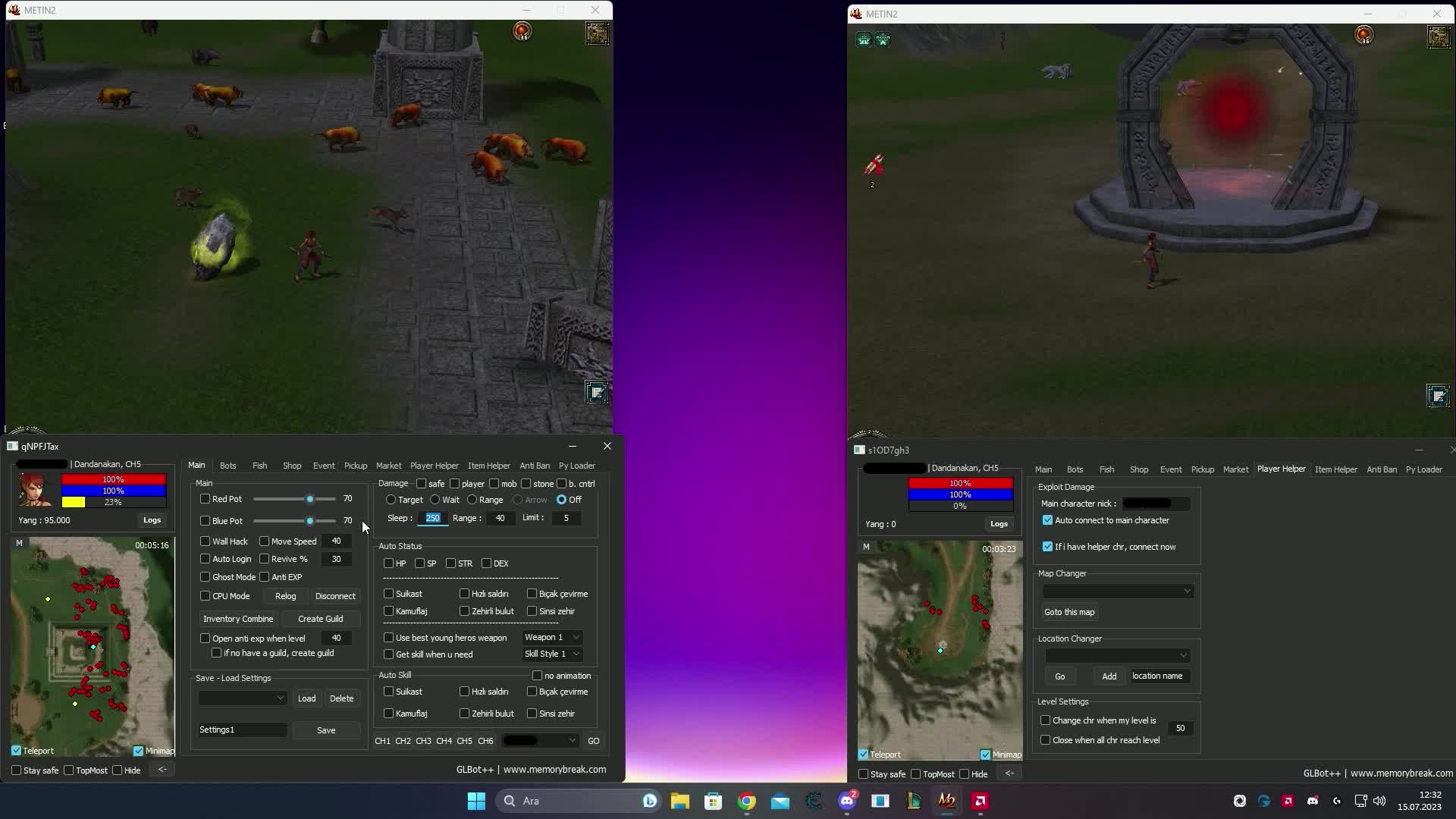Switch to the Anti Ban tab
This screenshot has width=1456, height=819.
535,465
